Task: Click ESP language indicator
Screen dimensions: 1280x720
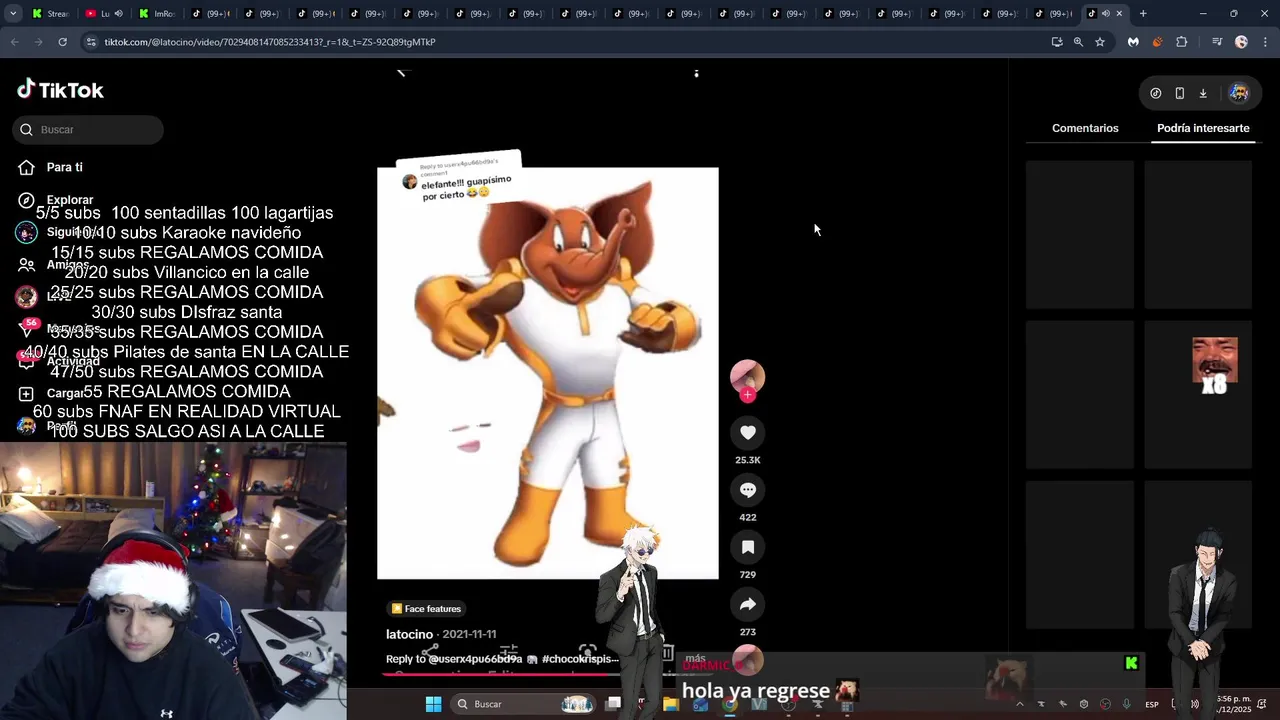Action: [x=1152, y=704]
